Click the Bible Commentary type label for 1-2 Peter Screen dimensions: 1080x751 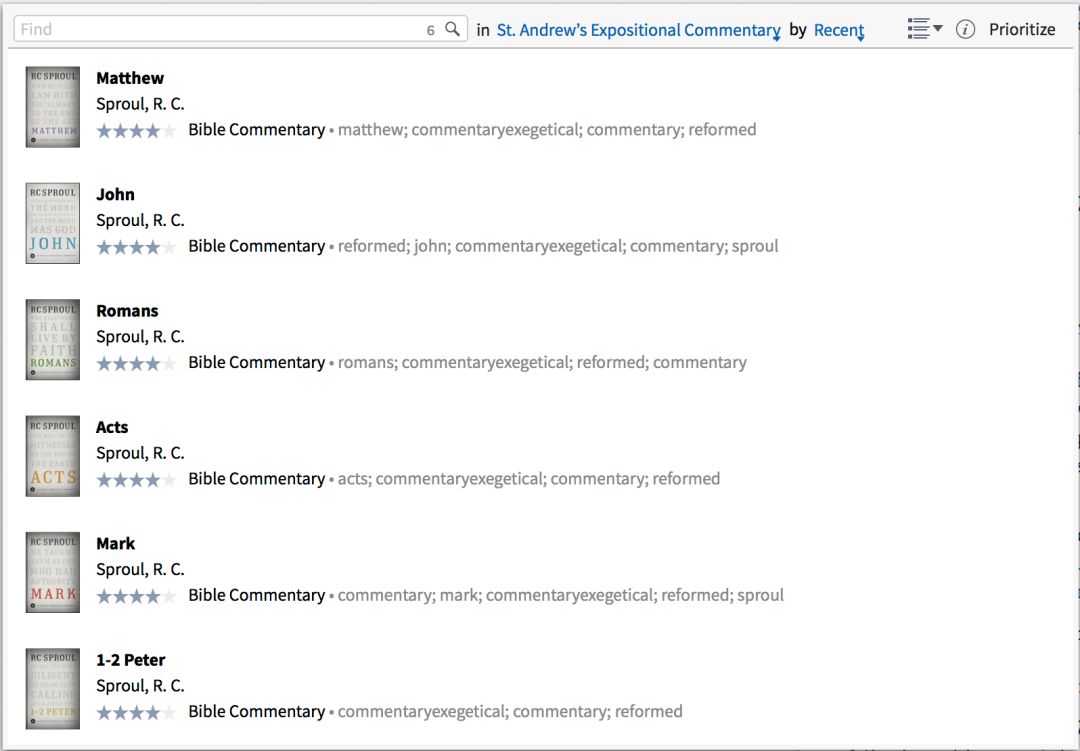point(257,712)
